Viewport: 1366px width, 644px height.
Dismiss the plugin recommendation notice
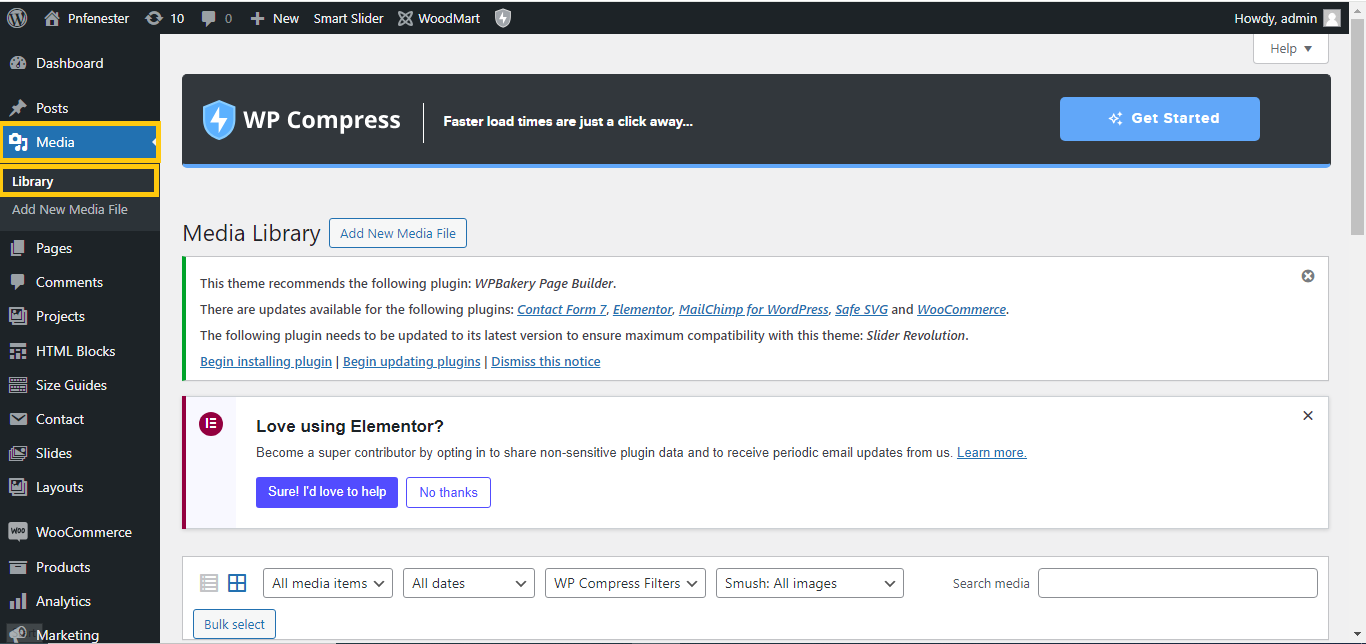[x=1307, y=276]
